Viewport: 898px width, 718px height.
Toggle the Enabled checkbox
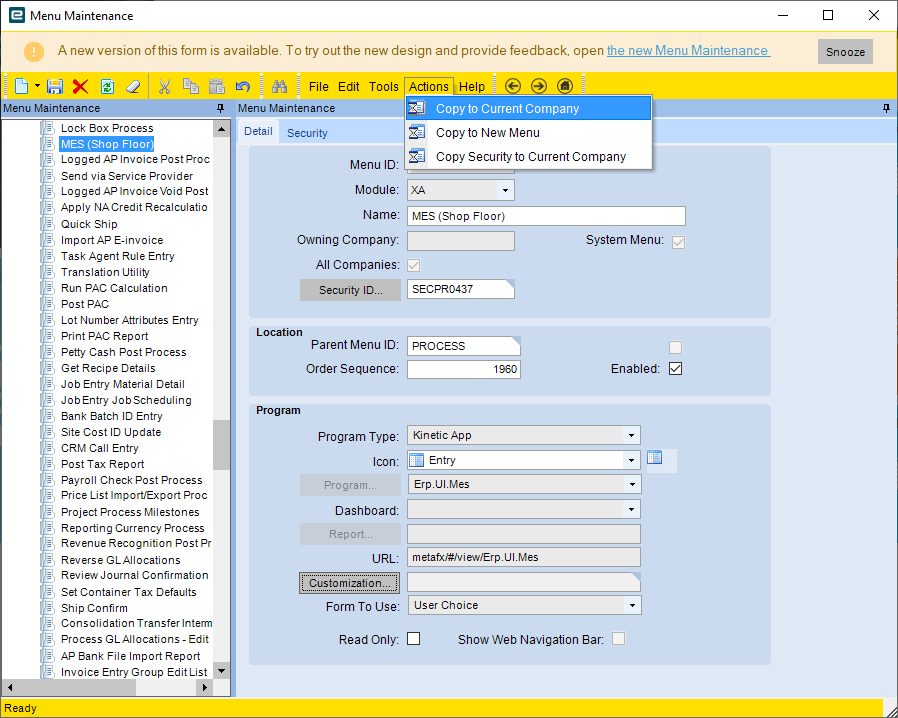pyautogui.click(x=676, y=369)
